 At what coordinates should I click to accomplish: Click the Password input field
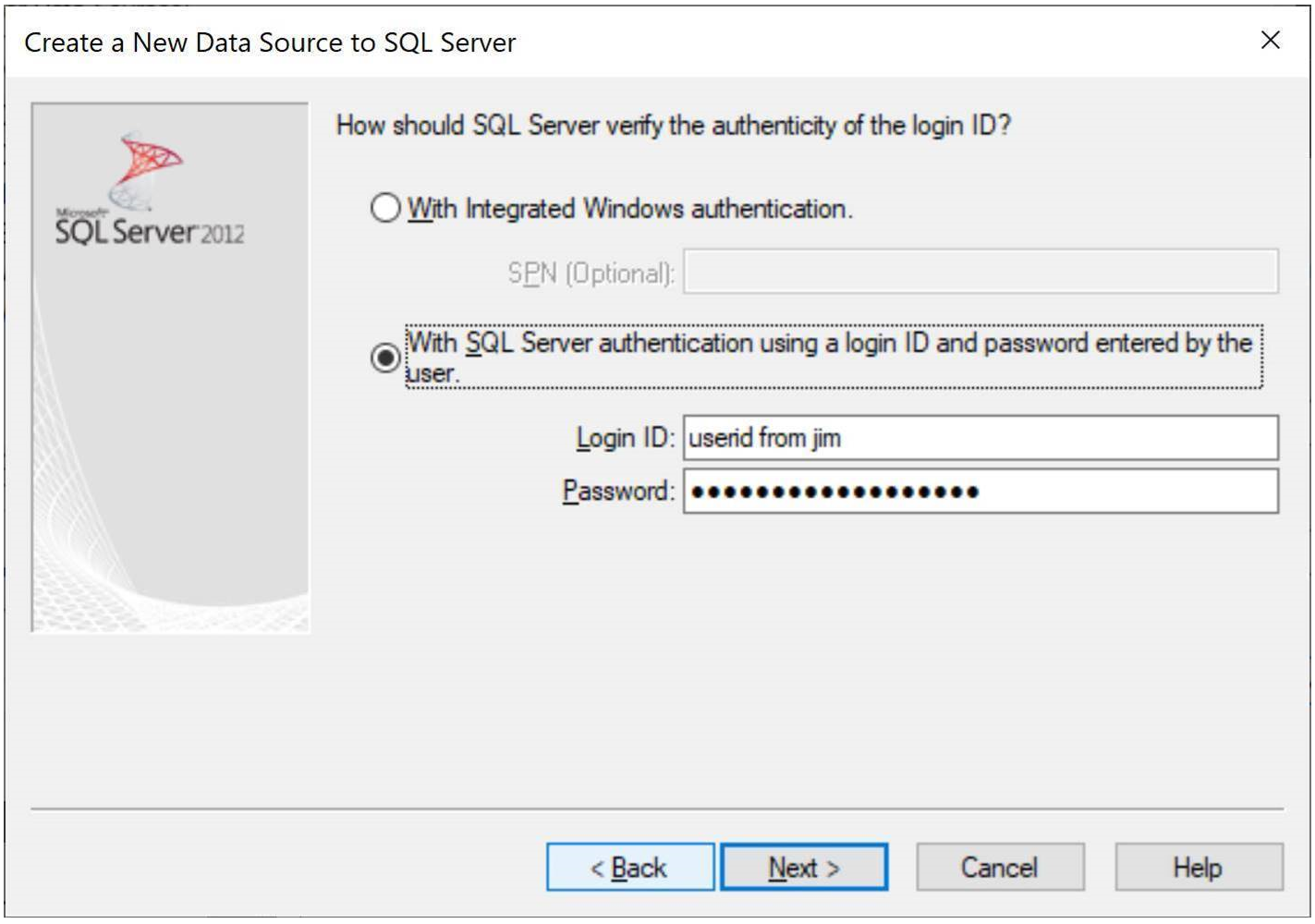pyautogui.click(x=980, y=492)
